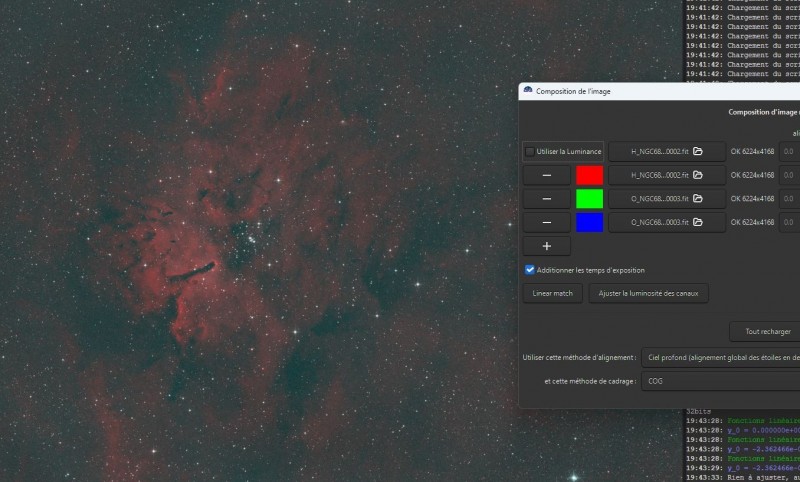Image resolution: width=800 pixels, height=482 pixels.
Task: Select green row O_NGC68...0003.fit file button
Action: pyautogui.click(x=667, y=198)
